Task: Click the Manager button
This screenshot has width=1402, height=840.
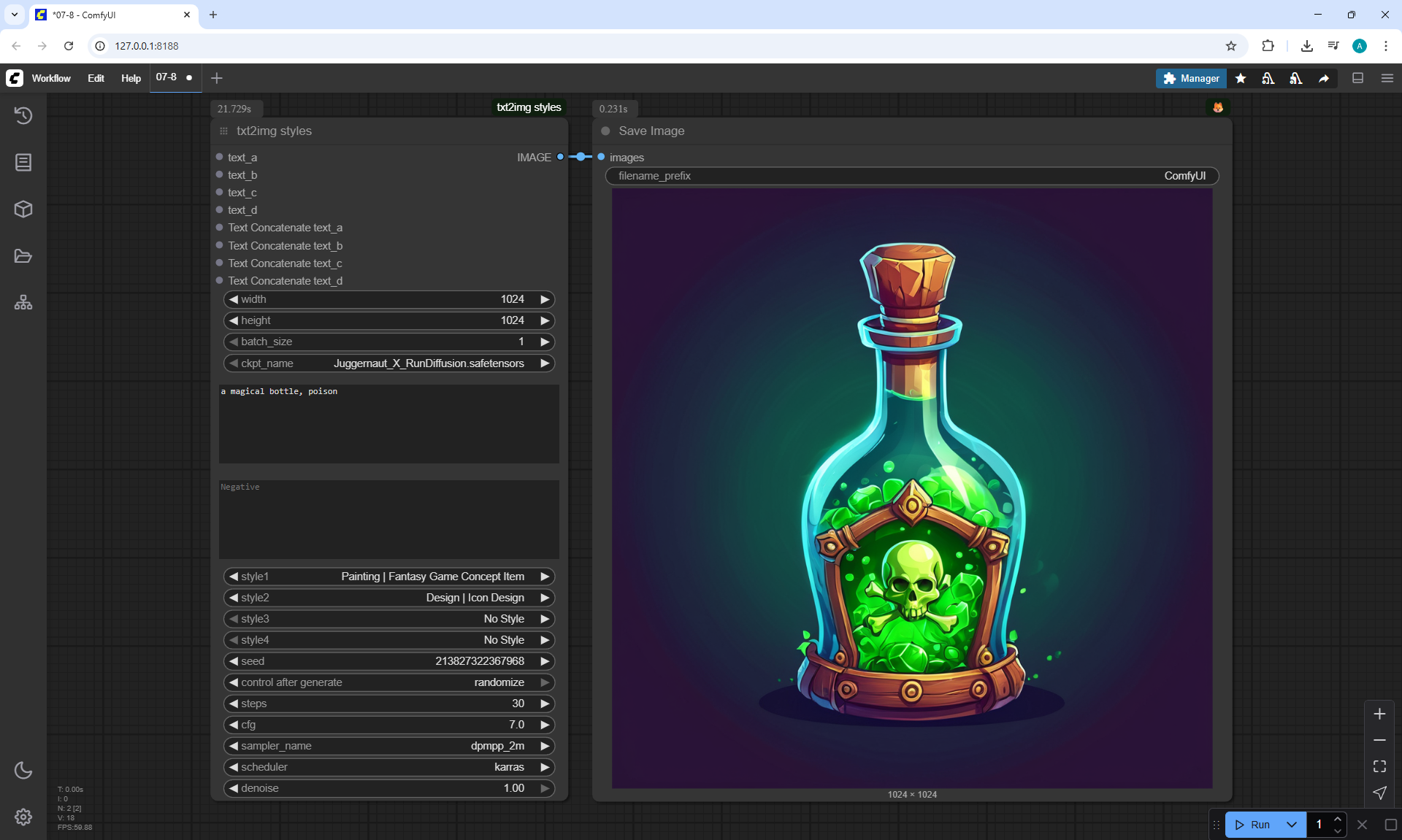Action: pyautogui.click(x=1191, y=78)
